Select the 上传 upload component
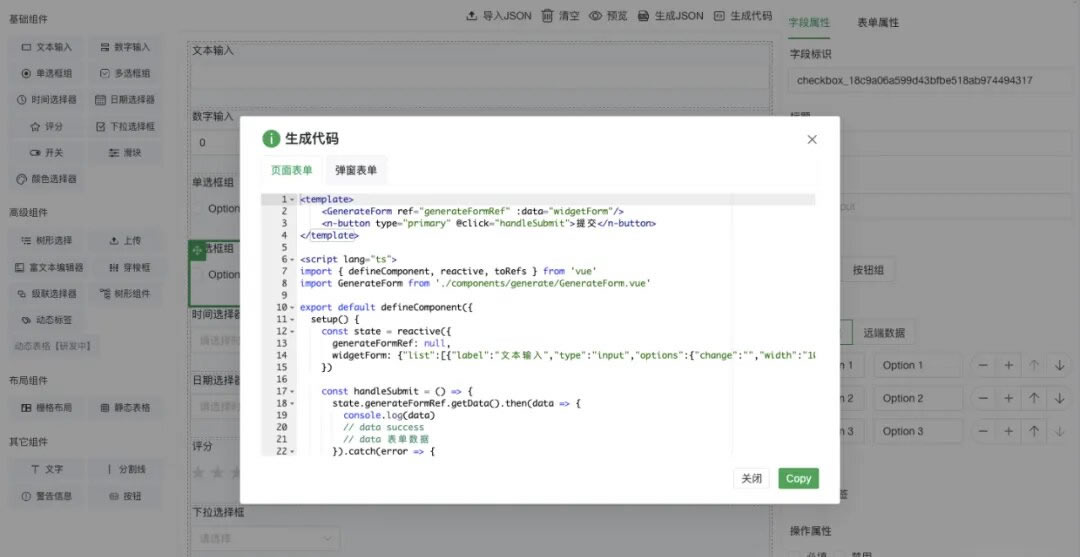This screenshot has width=1080, height=557. (x=125, y=241)
